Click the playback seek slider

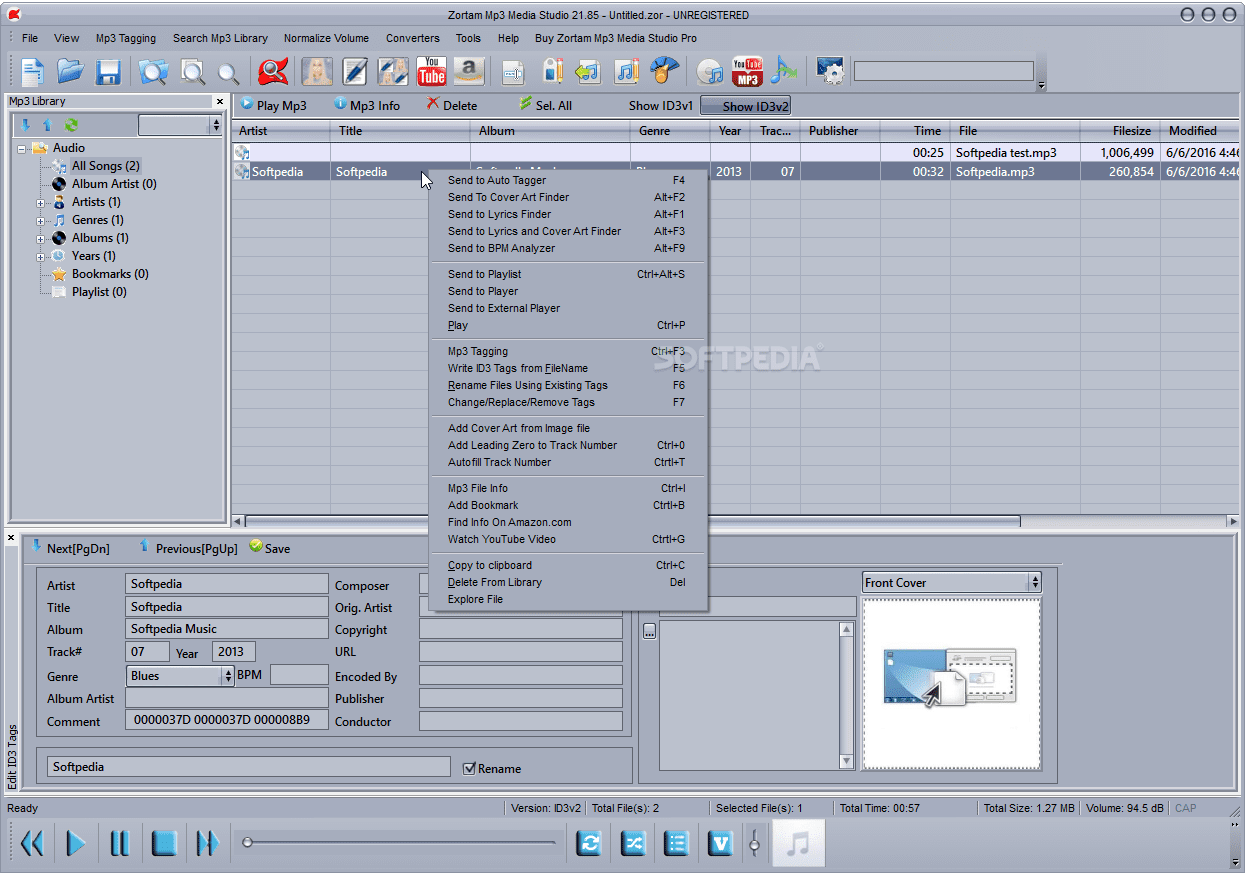[400, 843]
